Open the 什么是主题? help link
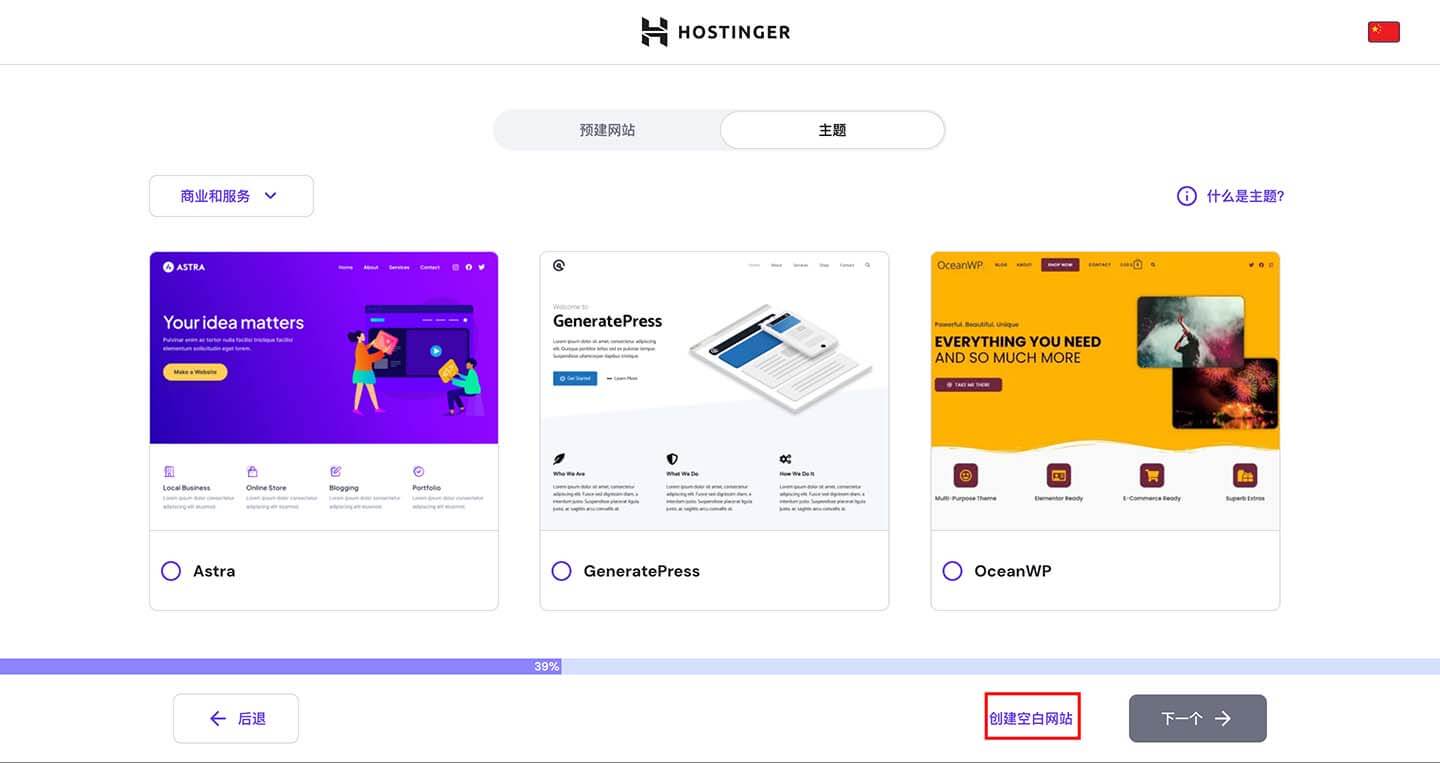 (x=1245, y=196)
